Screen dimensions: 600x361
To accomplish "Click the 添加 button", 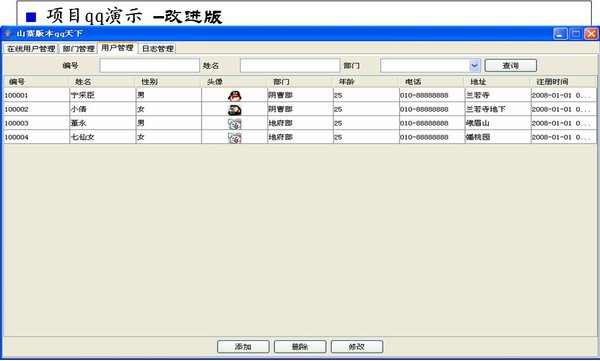I will tap(243, 347).
